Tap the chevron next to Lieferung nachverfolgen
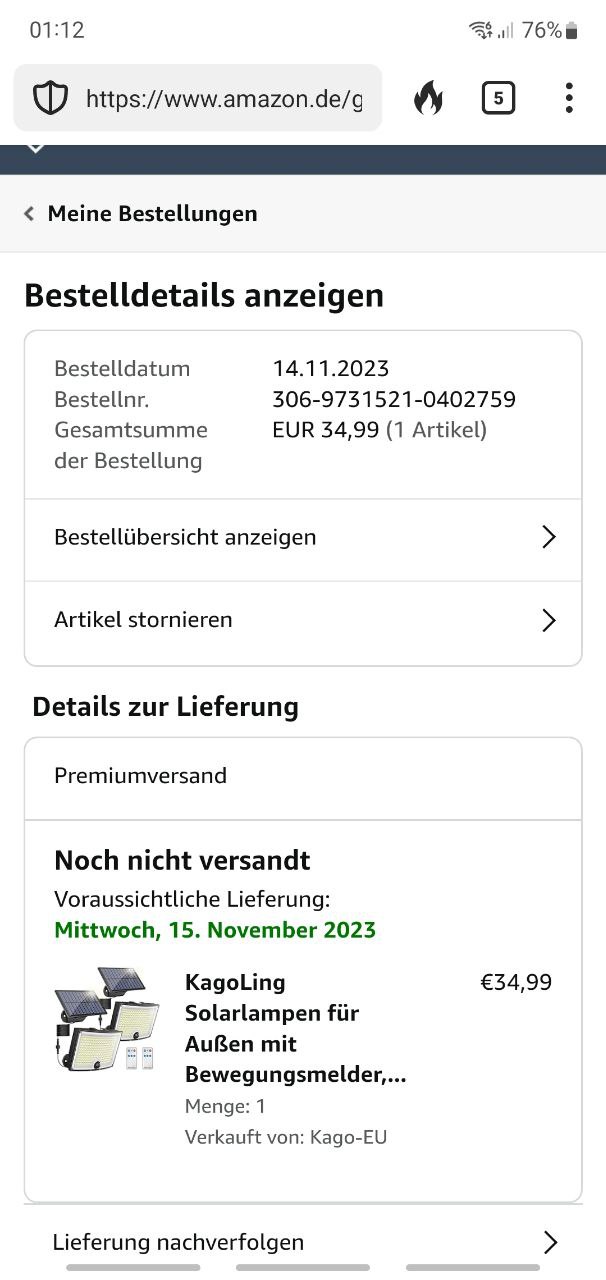Image resolution: width=606 pixels, height=1280 pixels. pos(550,1242)
